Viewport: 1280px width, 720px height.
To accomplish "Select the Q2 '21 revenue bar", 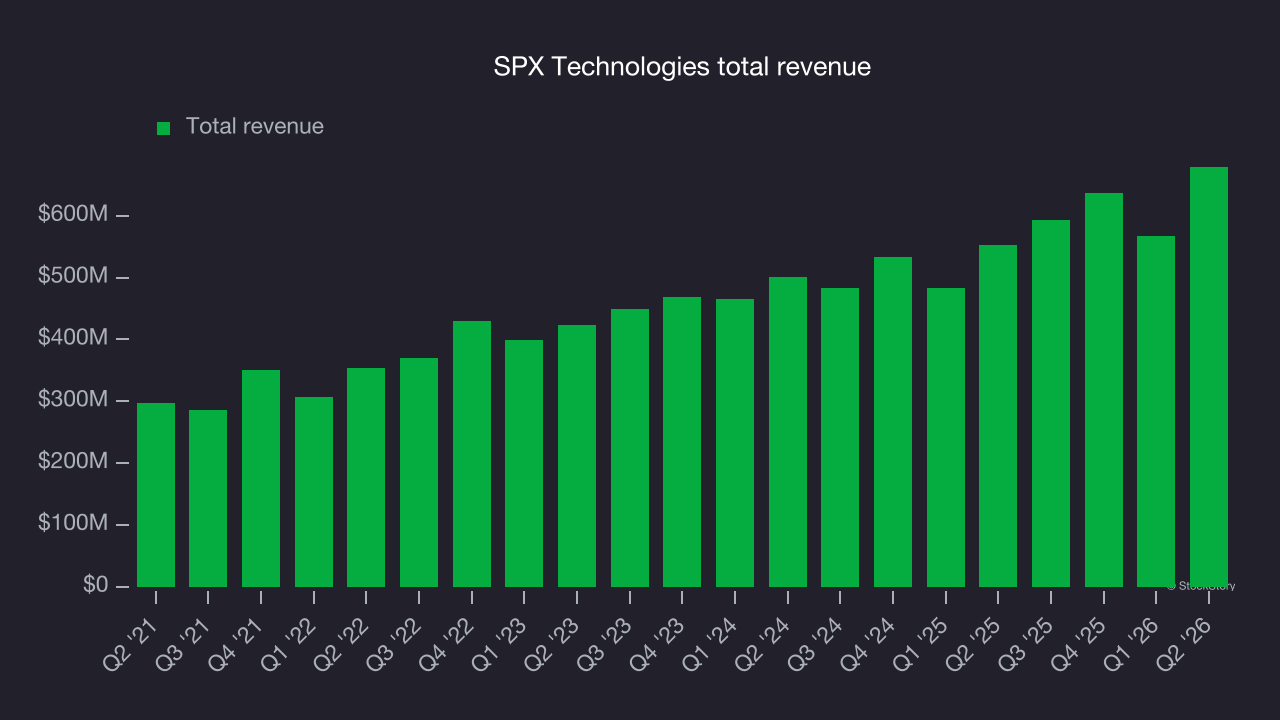I will [x=156, y=495].
